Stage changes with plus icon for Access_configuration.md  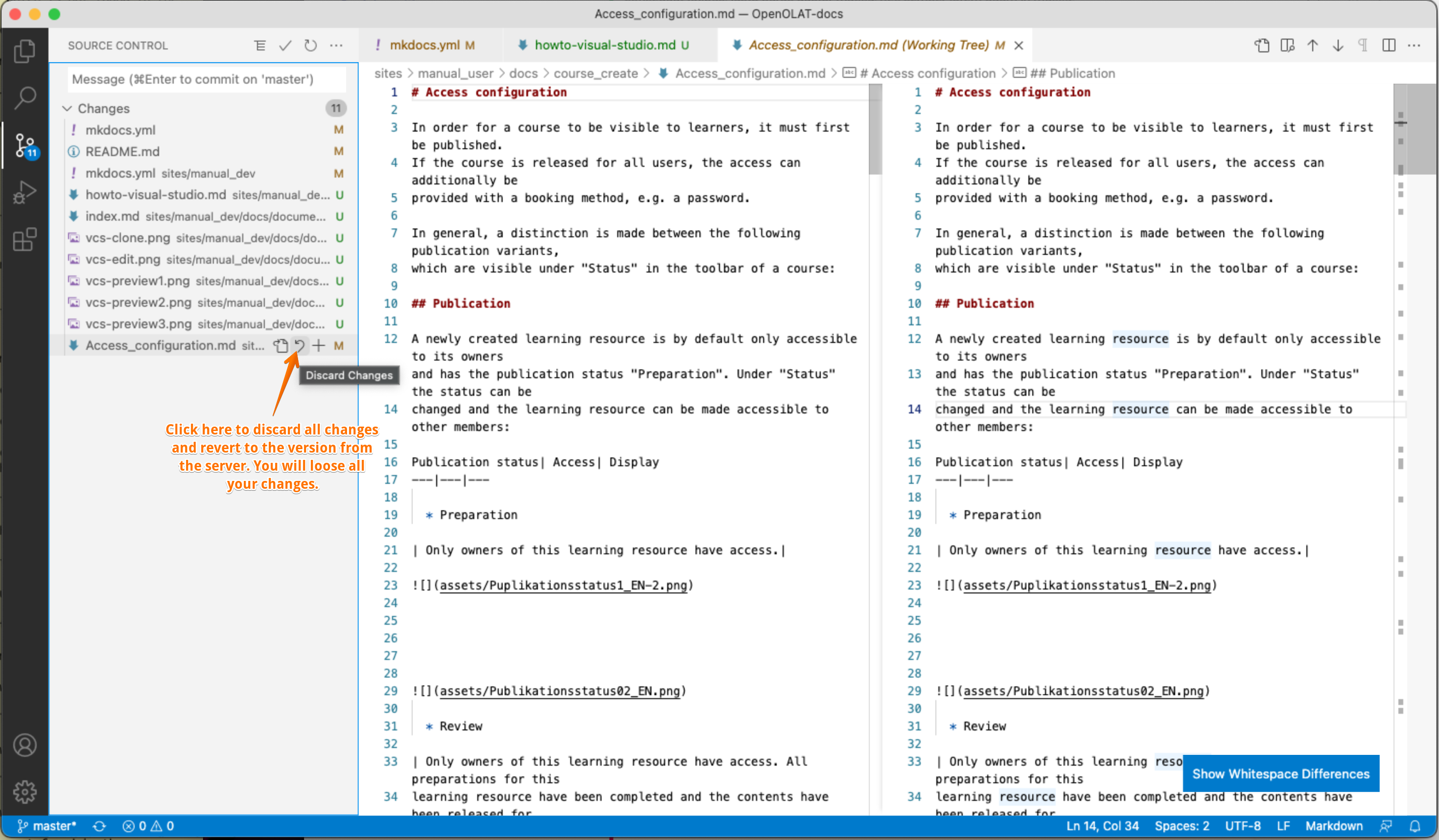coord(319,345)
